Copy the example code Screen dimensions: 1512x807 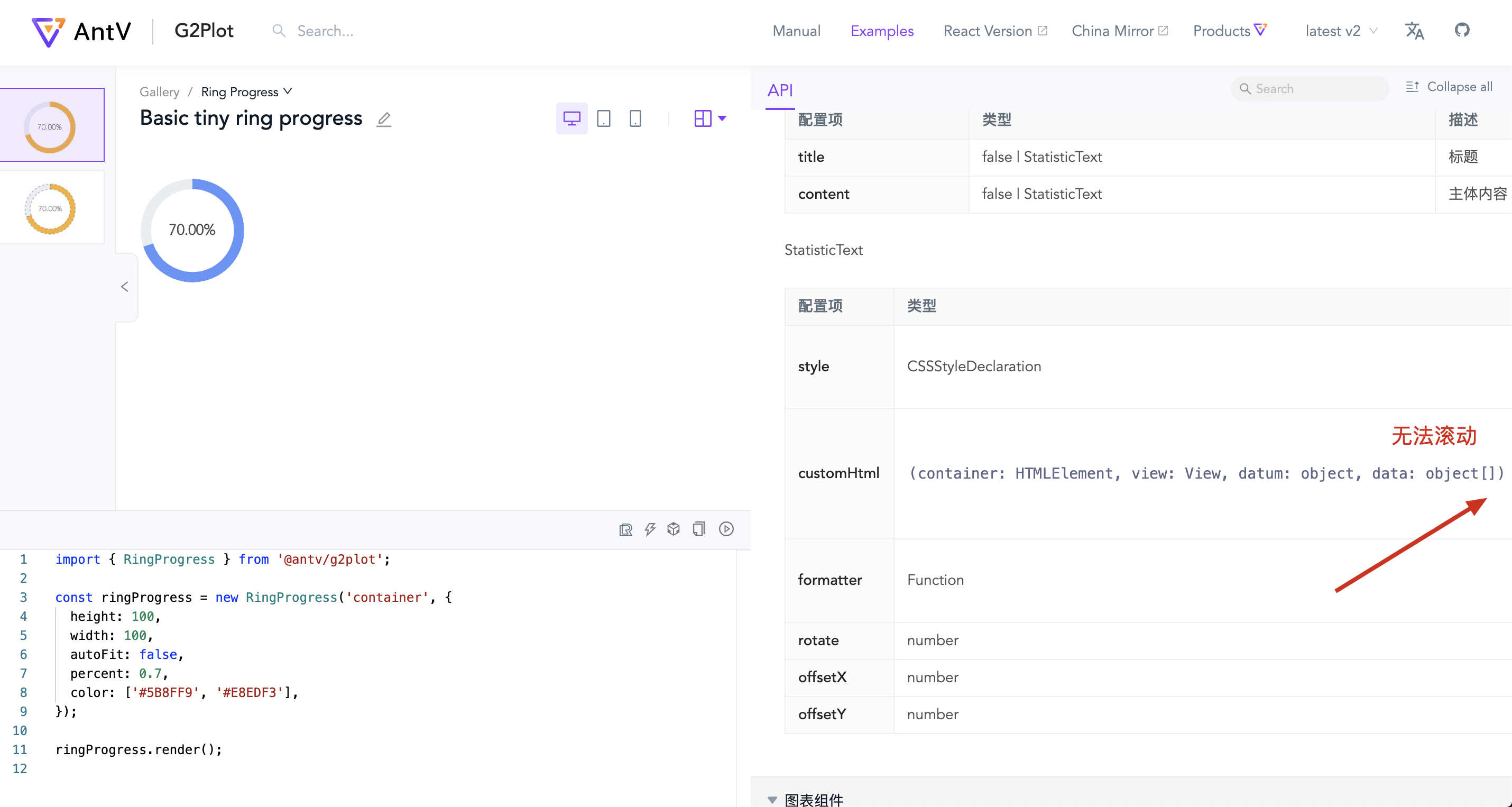pos(698,529)
